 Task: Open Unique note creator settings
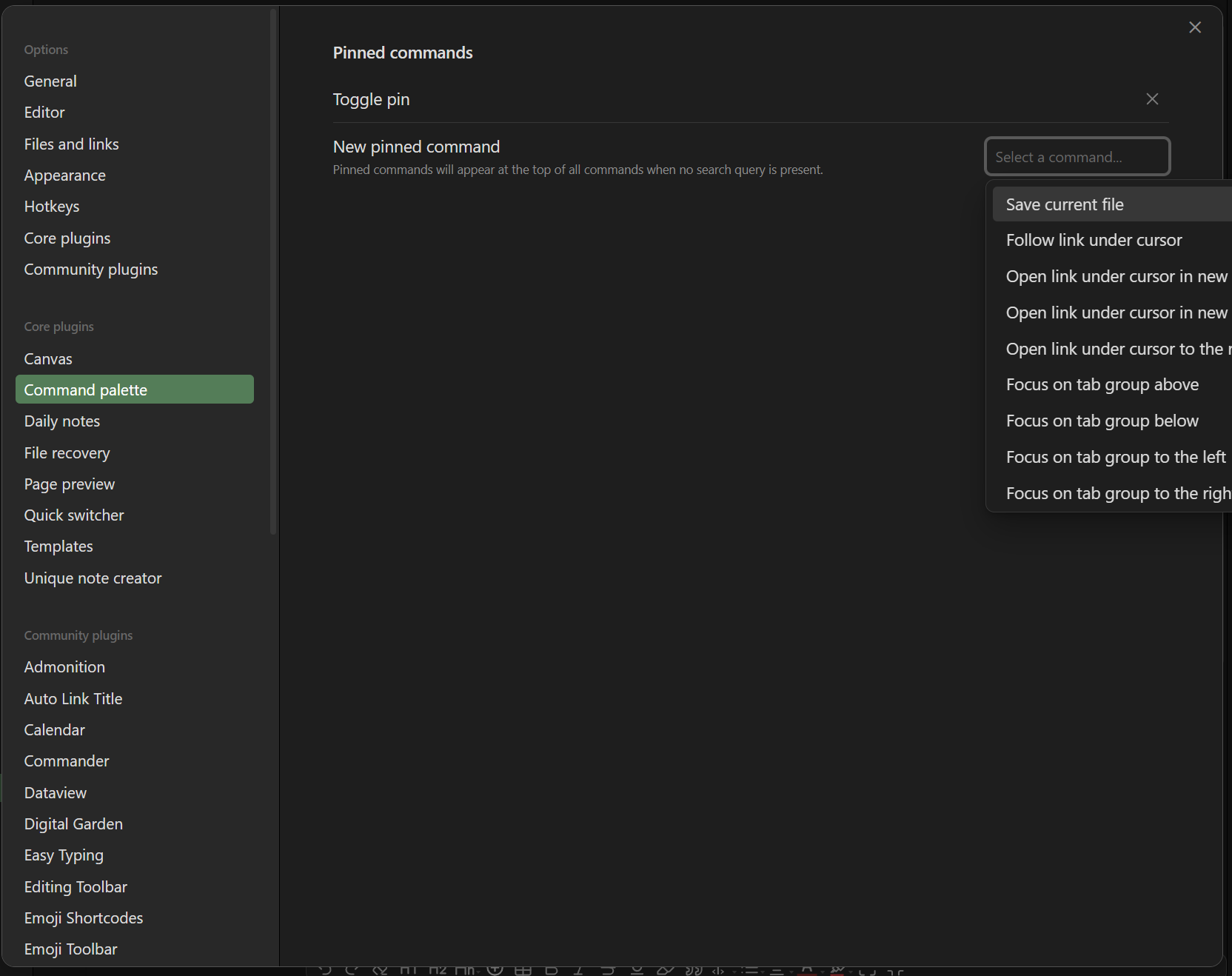tap(135, 578)
